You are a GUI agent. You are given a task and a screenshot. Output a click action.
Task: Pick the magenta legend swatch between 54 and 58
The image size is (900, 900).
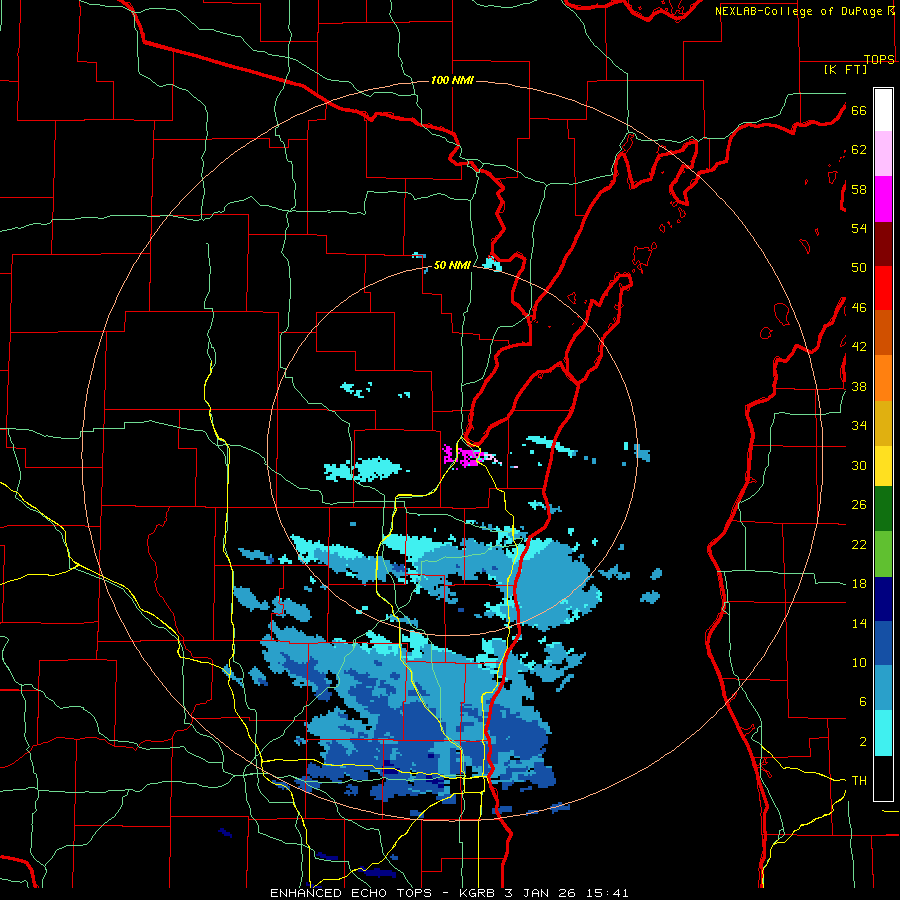(x=883, y=199)
